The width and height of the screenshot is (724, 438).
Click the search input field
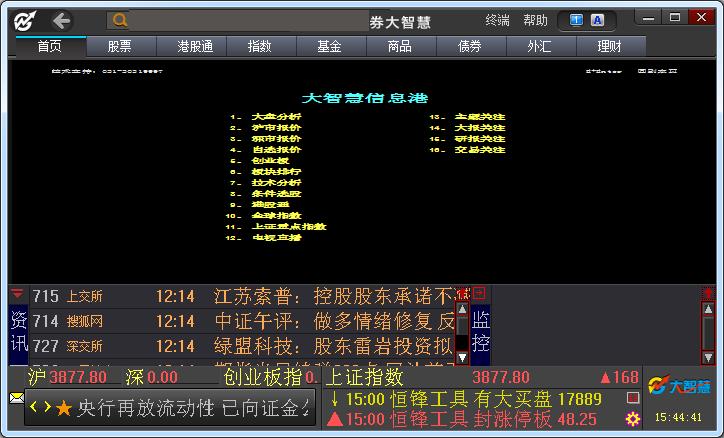click(250, 20)
